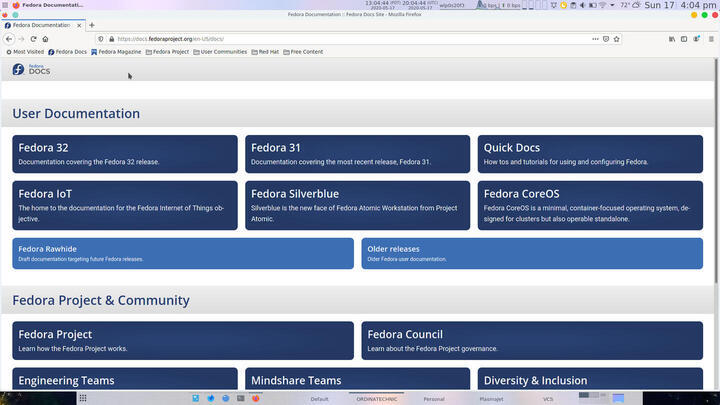720x405 pixels.
Task: Reload the current page
Action: [33, 39]
